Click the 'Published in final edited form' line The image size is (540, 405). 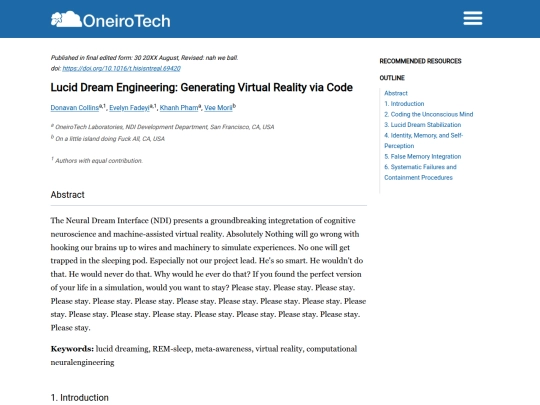click(144, 58)
